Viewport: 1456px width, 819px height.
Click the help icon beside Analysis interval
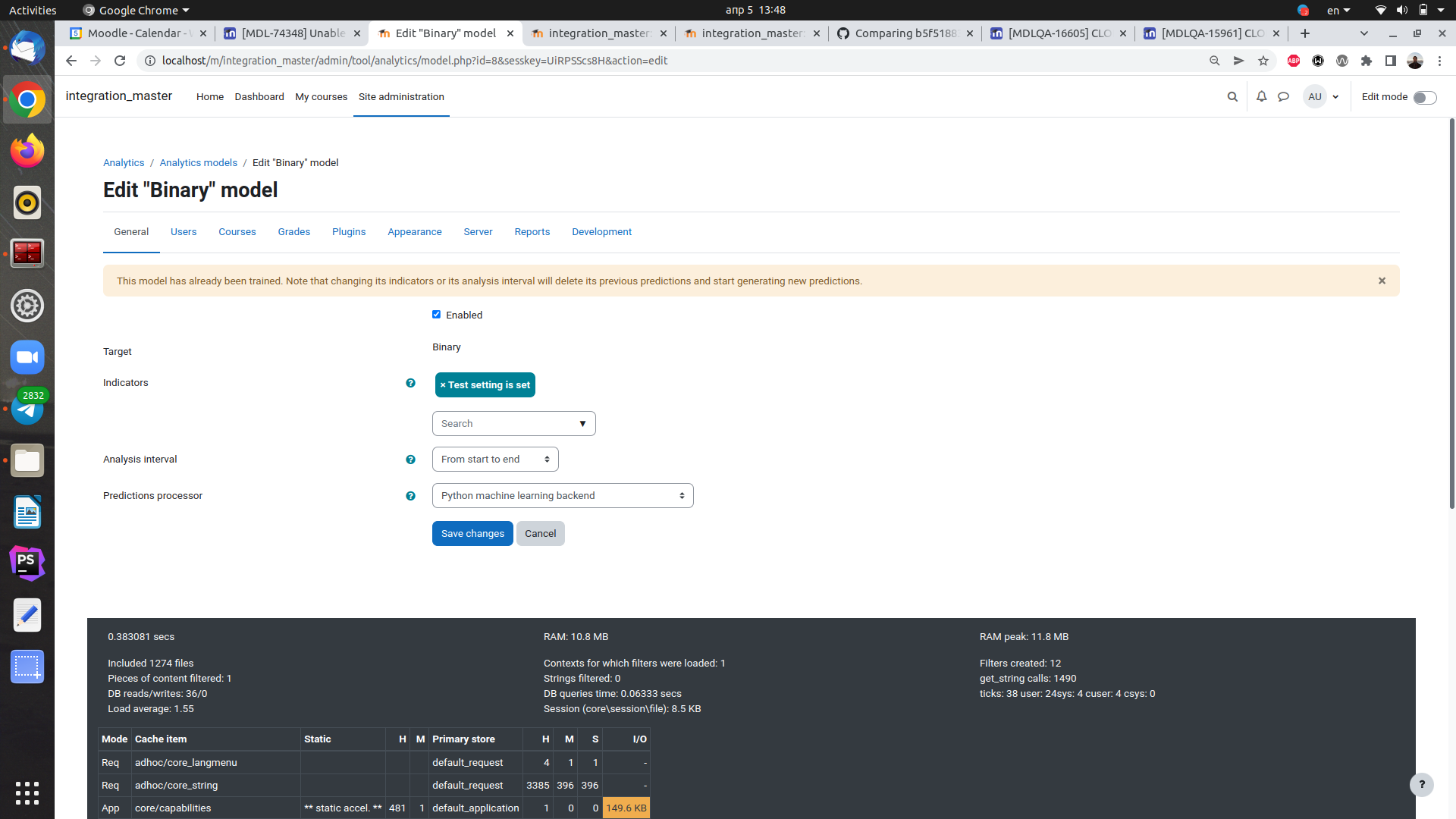[x=410, y=460]
